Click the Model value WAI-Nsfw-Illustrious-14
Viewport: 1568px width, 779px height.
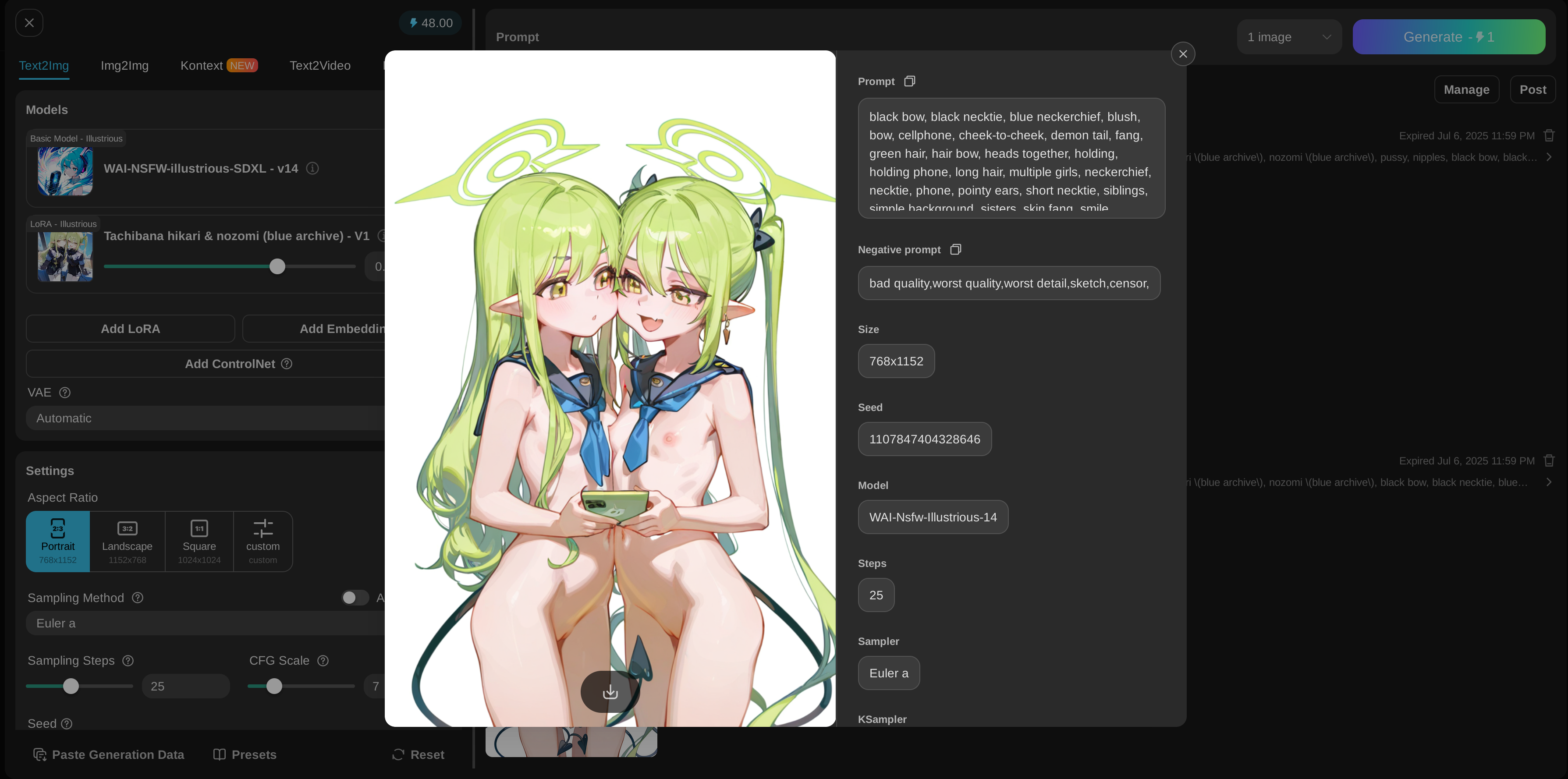pos(933,517)
